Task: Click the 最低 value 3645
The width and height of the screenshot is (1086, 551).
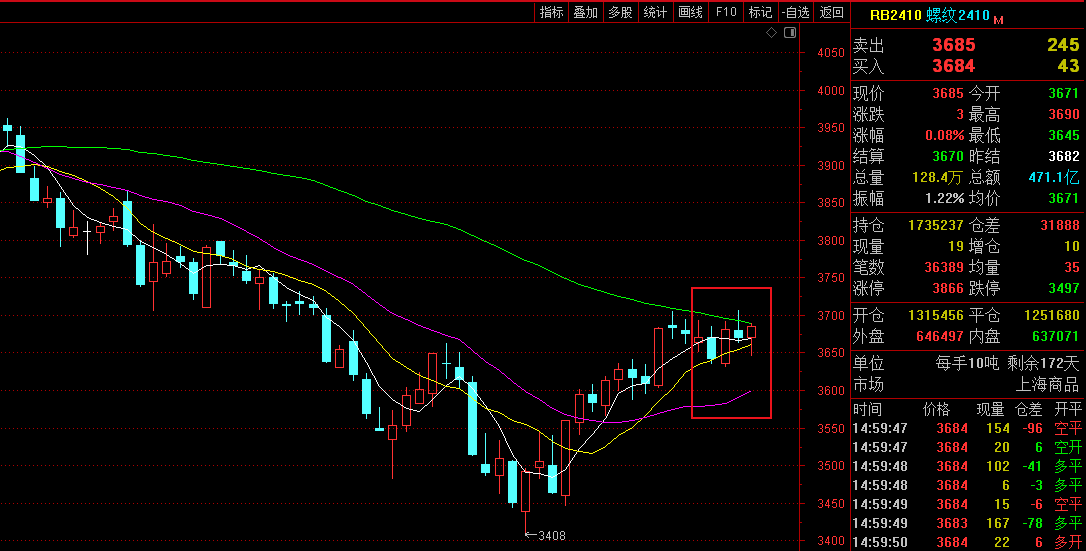Action: (1064, 135)
